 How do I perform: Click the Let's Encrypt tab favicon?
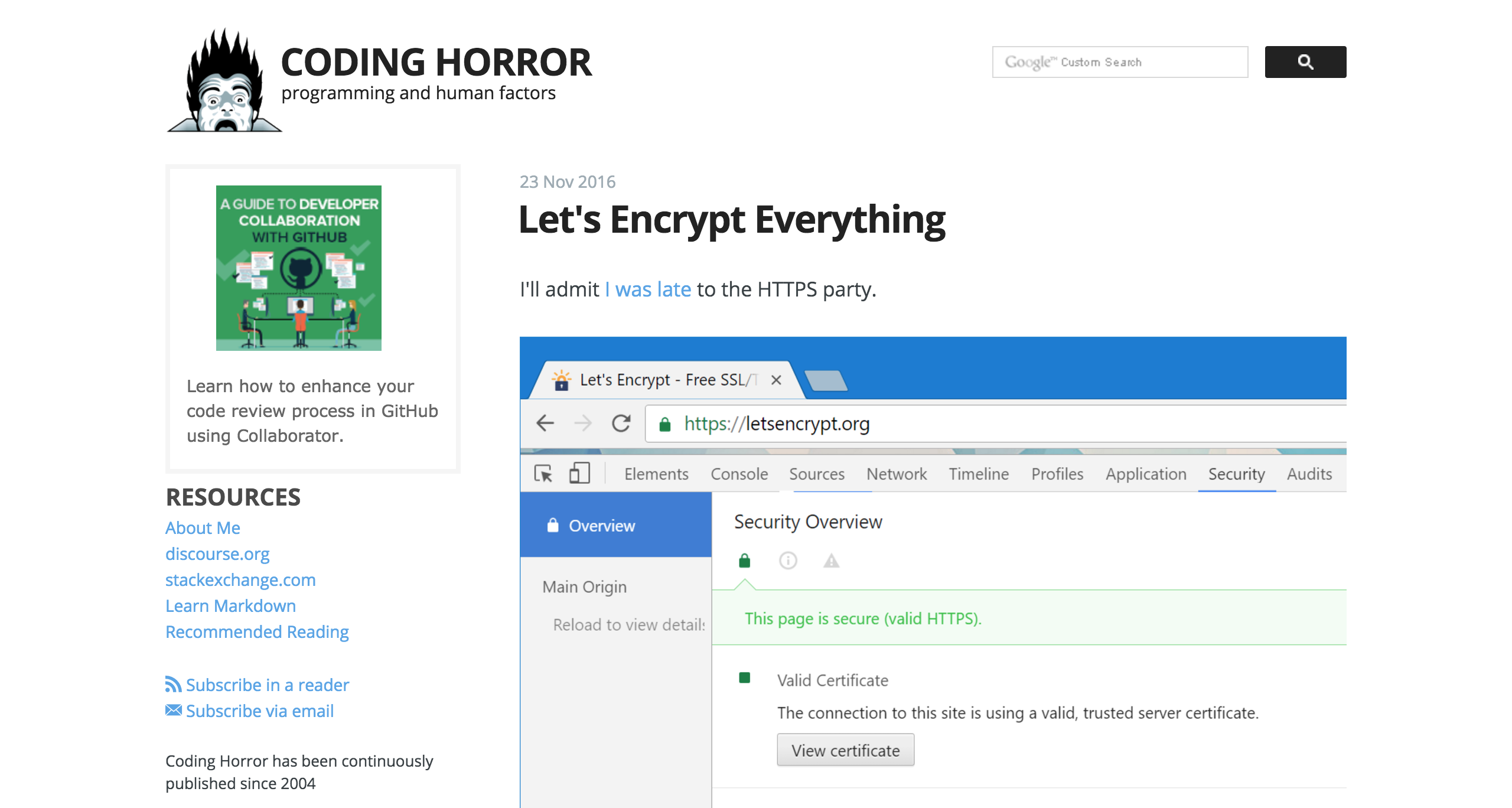561,380
